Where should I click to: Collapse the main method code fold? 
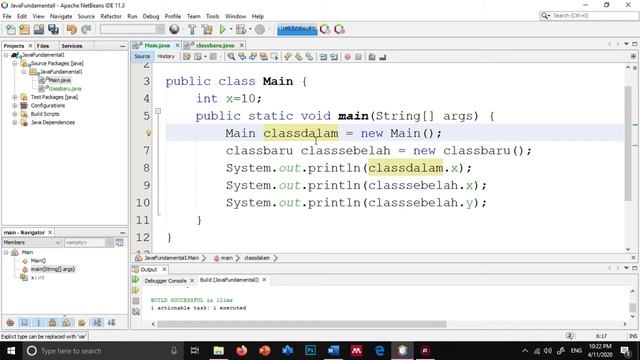coord(158,111)
